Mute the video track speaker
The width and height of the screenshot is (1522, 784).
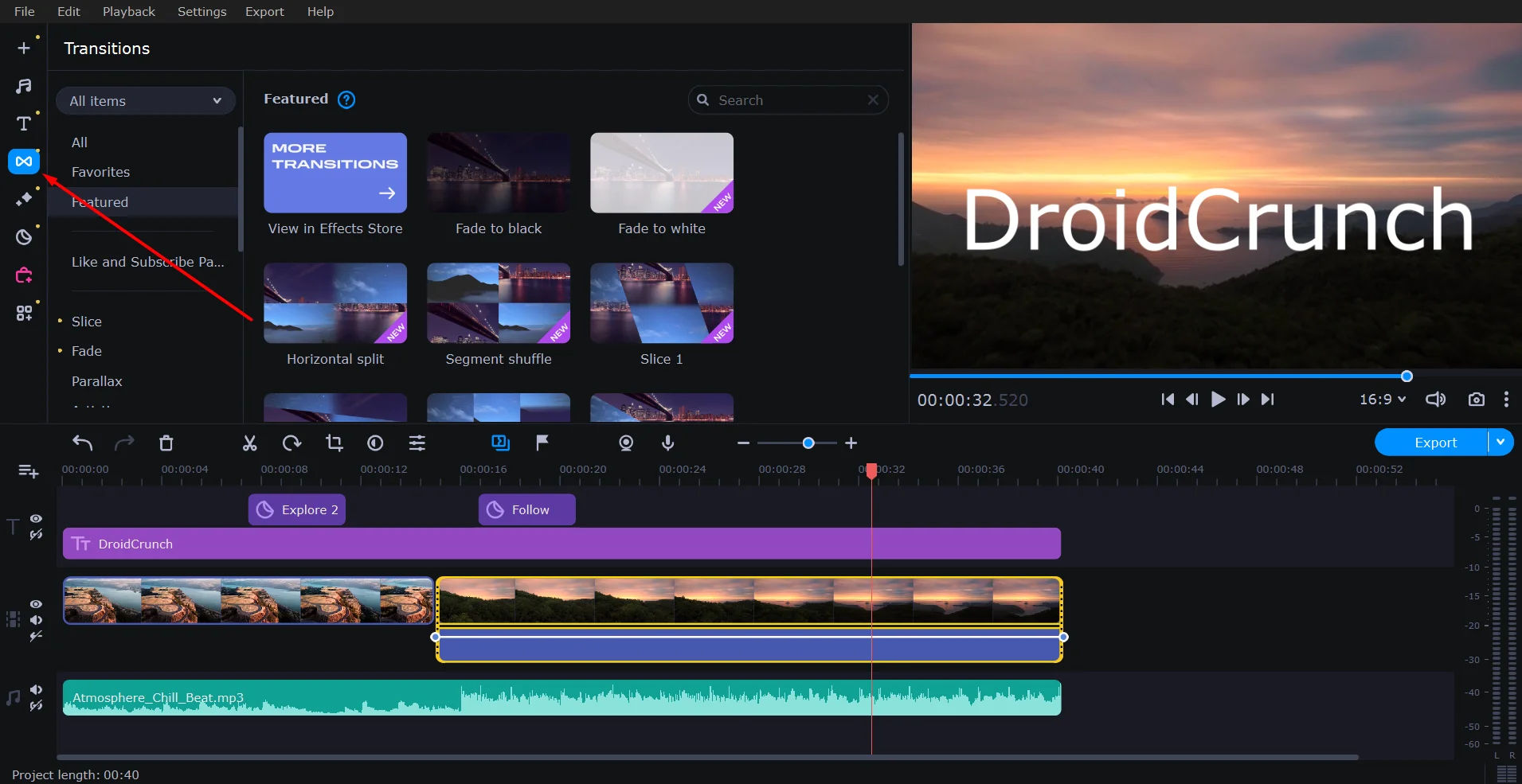[36, 620]
